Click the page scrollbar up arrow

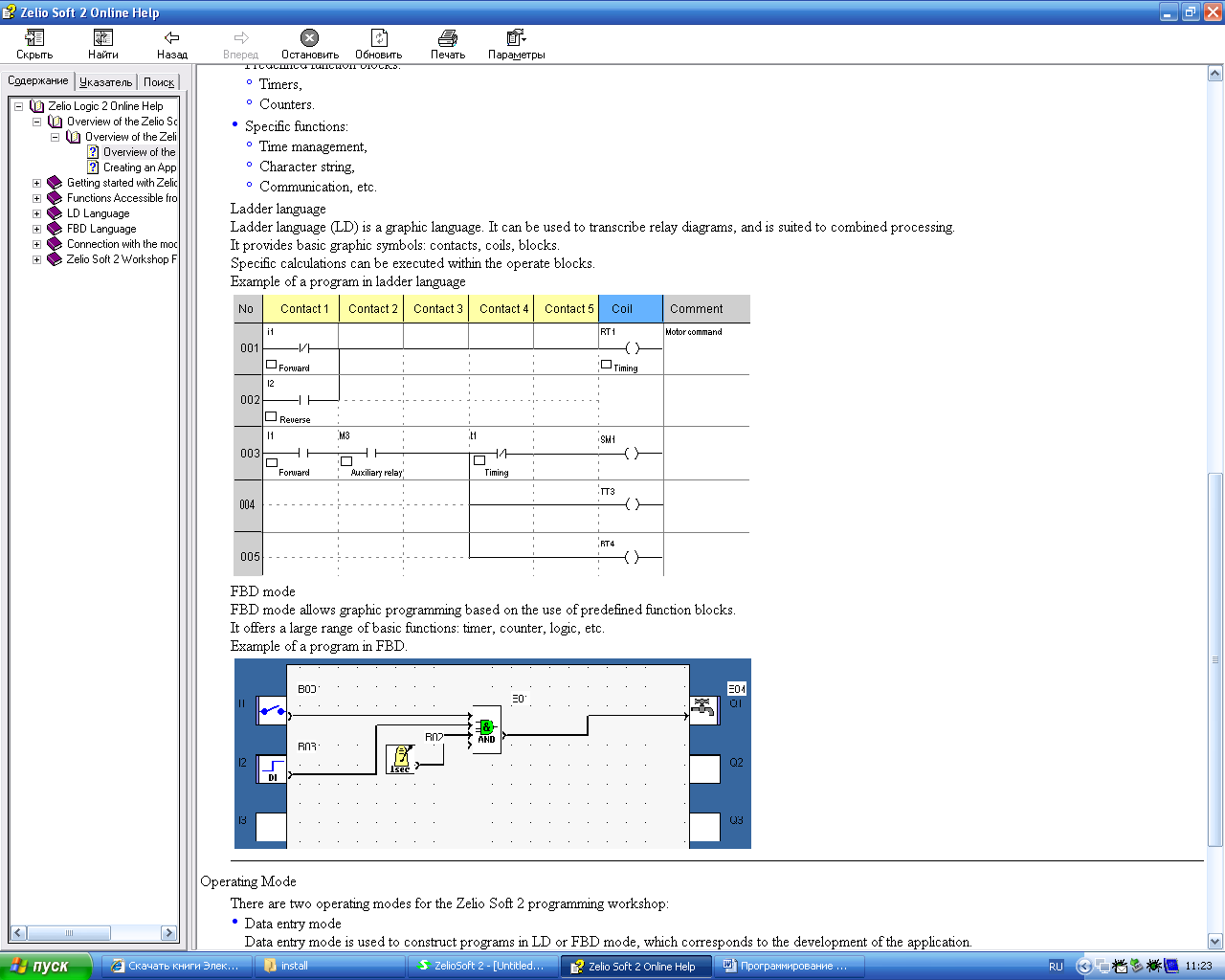1215,74
